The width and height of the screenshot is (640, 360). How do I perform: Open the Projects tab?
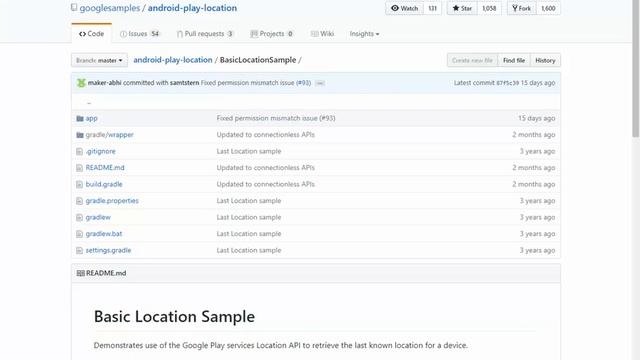[x=272, y=34]
